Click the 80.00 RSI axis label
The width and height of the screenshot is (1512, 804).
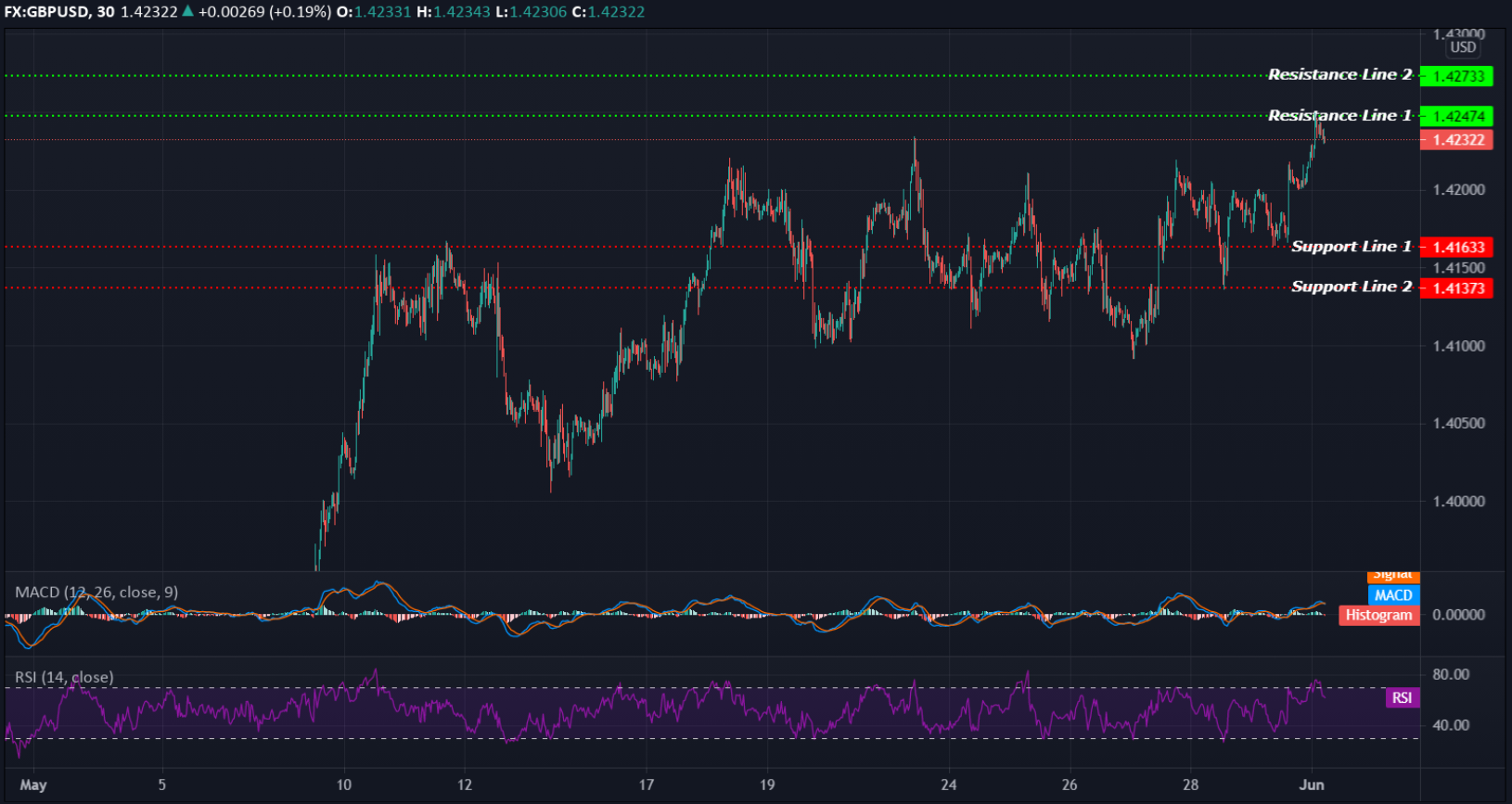click(x=1451, y=674)
